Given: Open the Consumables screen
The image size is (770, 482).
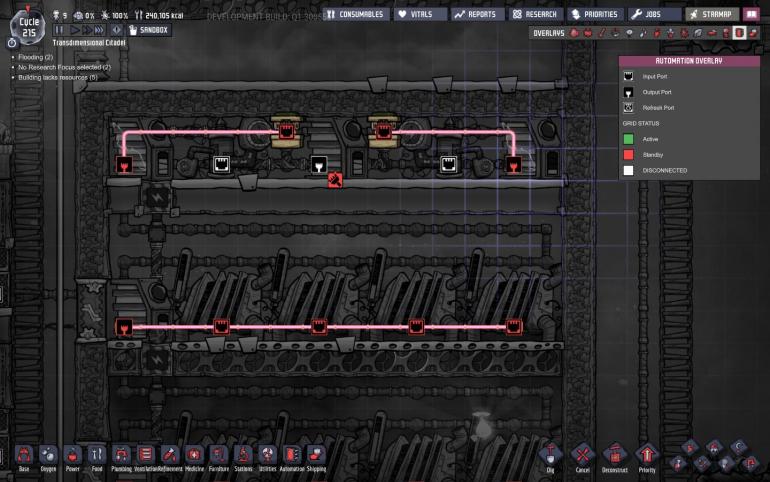Looking at the screenshot, I should (x=354, y=14).
